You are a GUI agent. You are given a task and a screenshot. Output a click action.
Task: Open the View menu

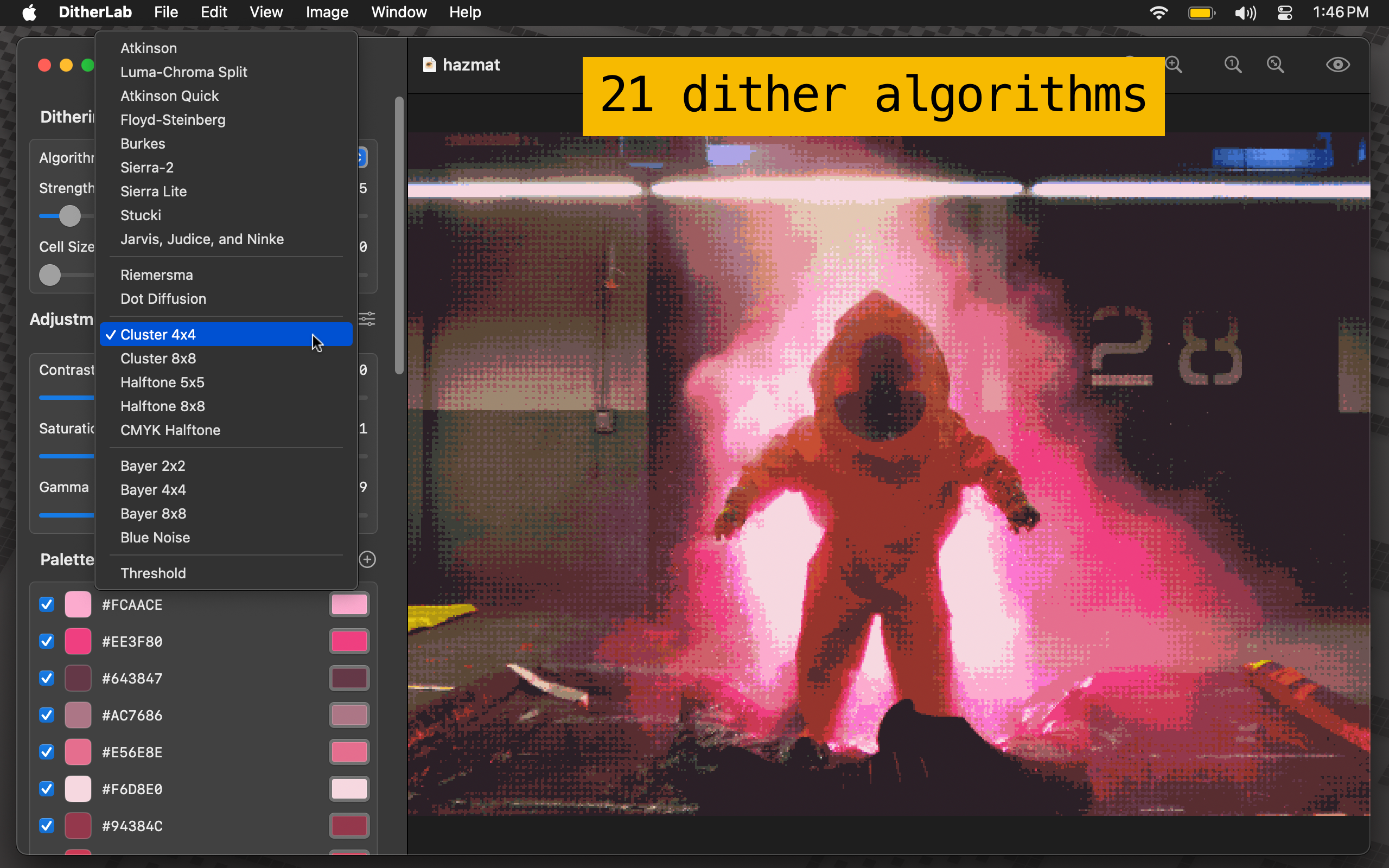coord(266,12)
